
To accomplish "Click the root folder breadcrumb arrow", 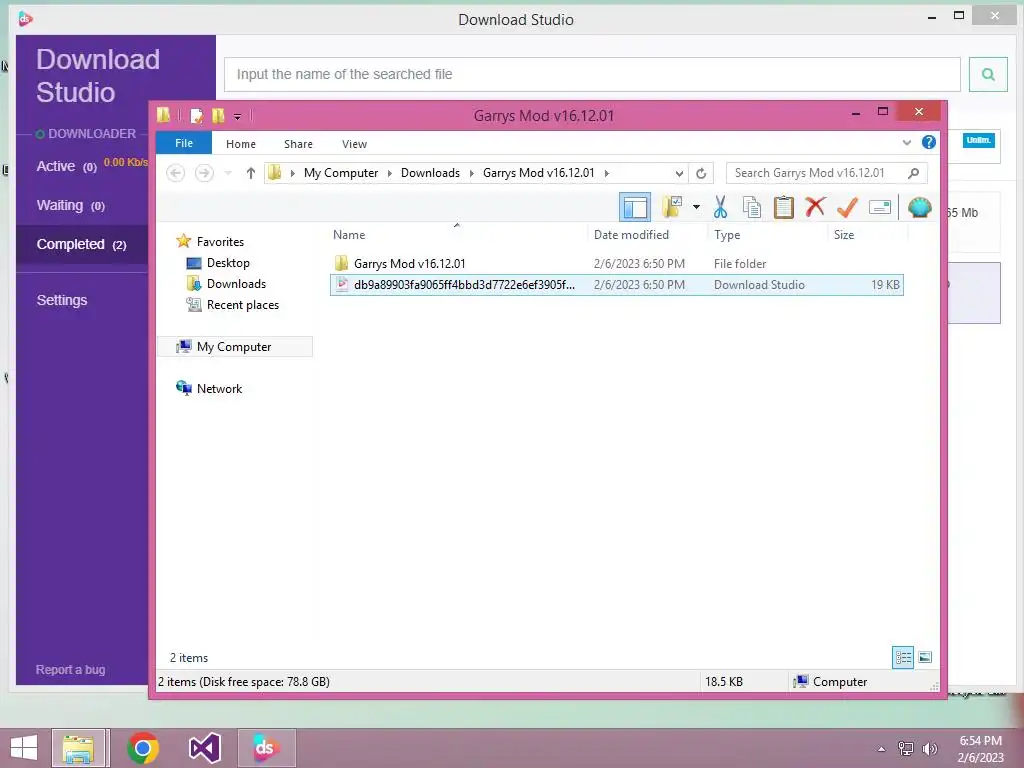I will point(293,173).
